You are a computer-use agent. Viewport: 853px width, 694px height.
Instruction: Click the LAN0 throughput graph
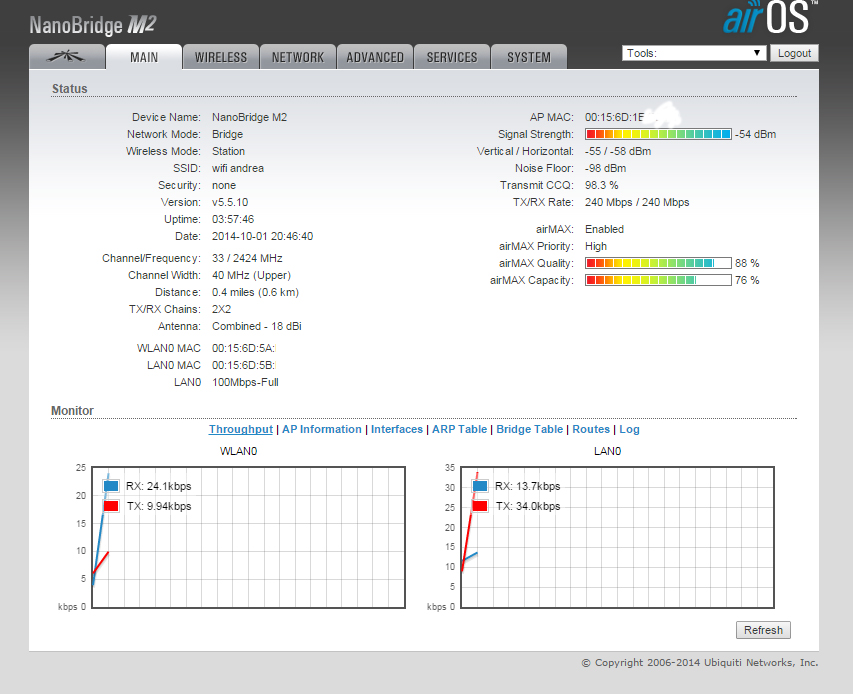point(617,537)
